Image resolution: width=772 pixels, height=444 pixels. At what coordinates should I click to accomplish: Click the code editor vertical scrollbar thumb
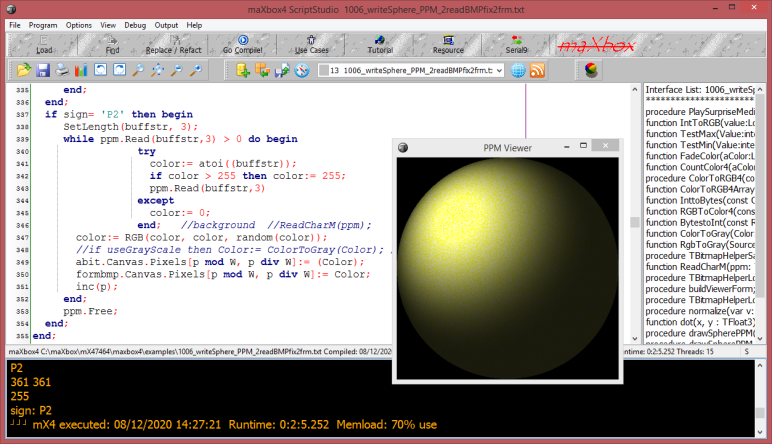[635, 222]
